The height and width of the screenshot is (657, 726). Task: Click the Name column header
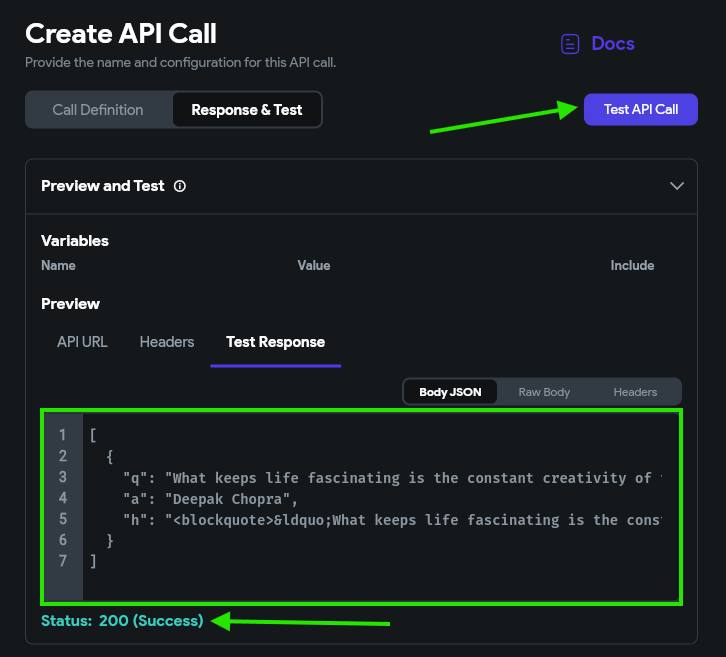(x=58, y=265)
